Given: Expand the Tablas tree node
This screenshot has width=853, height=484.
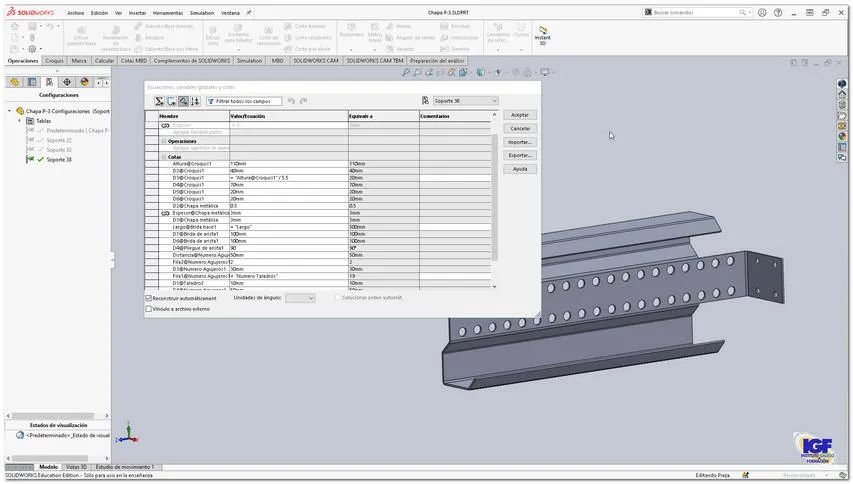Looking at the screenshot, I should [x=20, y=121].
